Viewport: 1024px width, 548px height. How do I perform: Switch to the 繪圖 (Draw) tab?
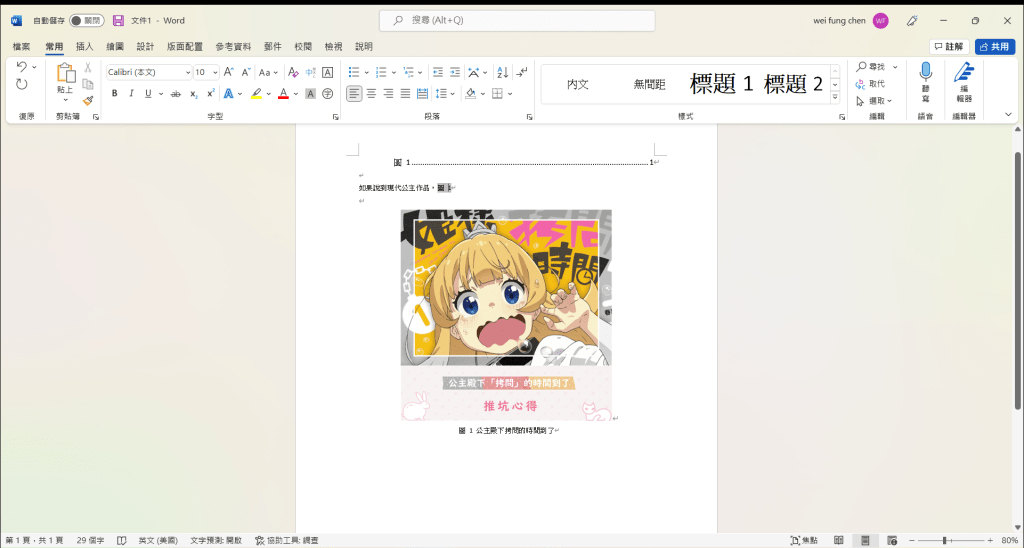[116, 46]
